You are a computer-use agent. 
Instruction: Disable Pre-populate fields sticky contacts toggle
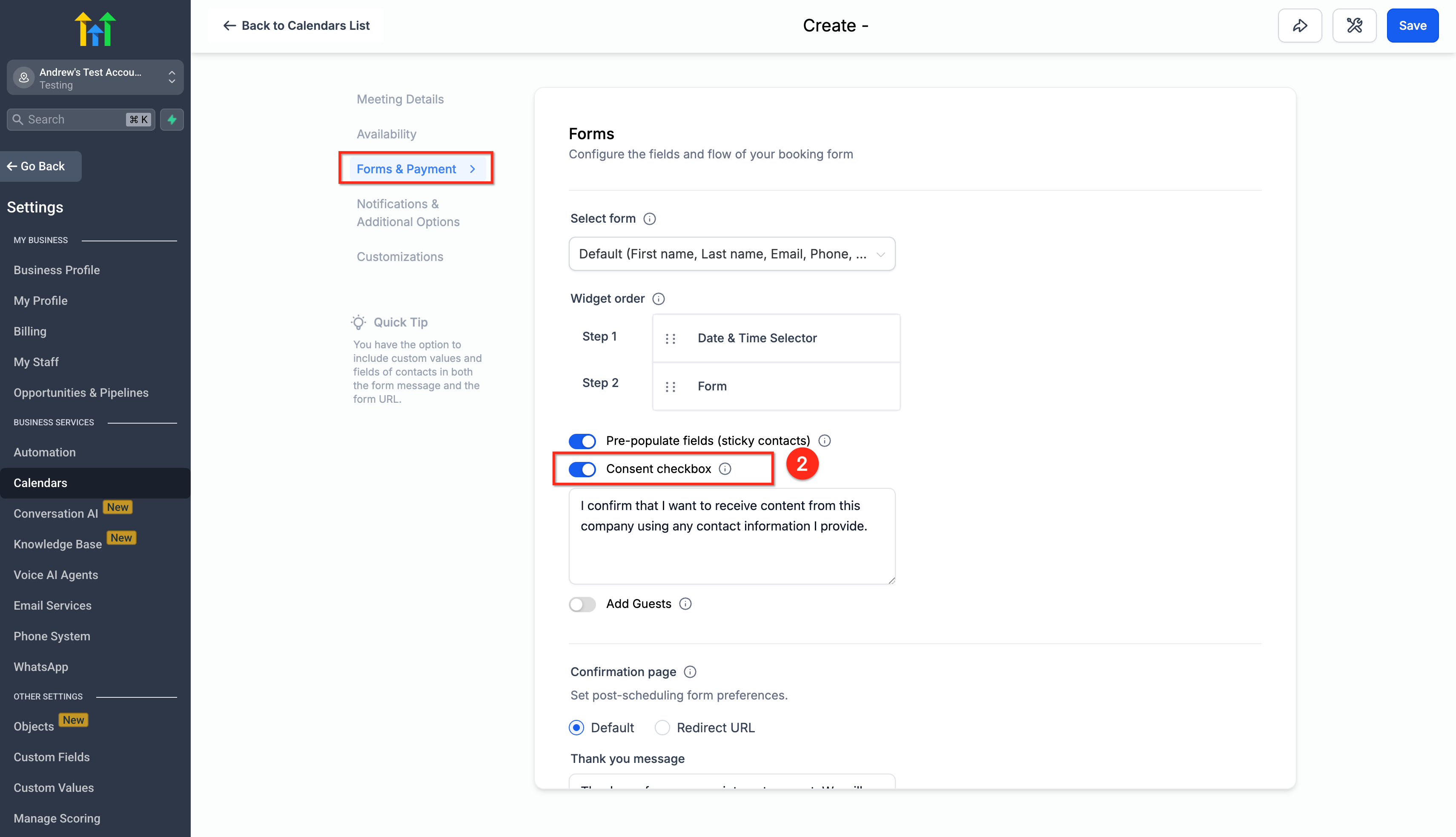coord(582,441)
